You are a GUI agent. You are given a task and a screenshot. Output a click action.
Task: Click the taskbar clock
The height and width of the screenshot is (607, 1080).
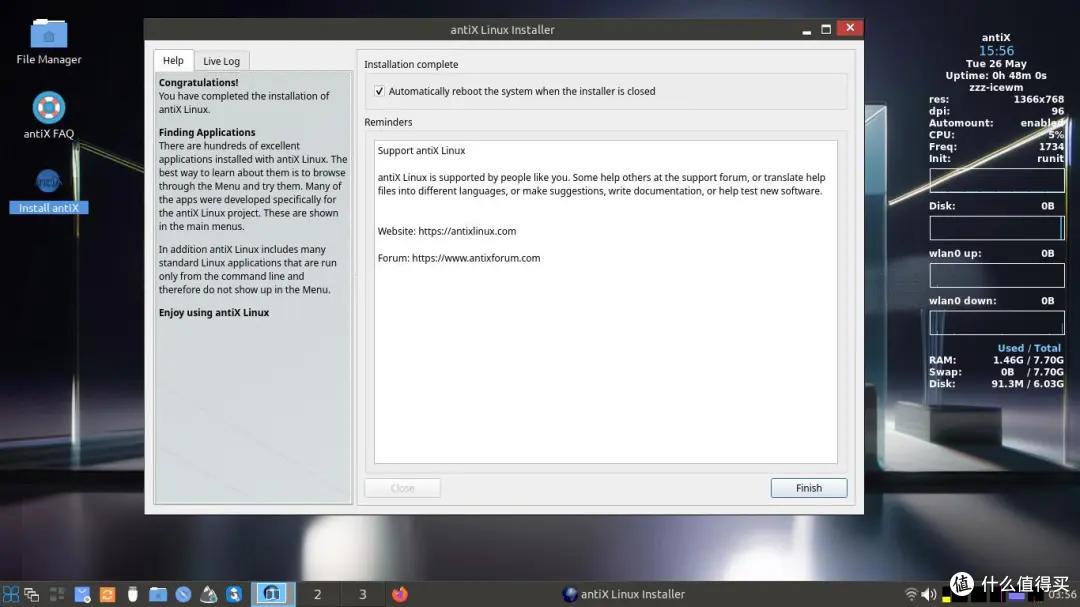[1063, 595]
